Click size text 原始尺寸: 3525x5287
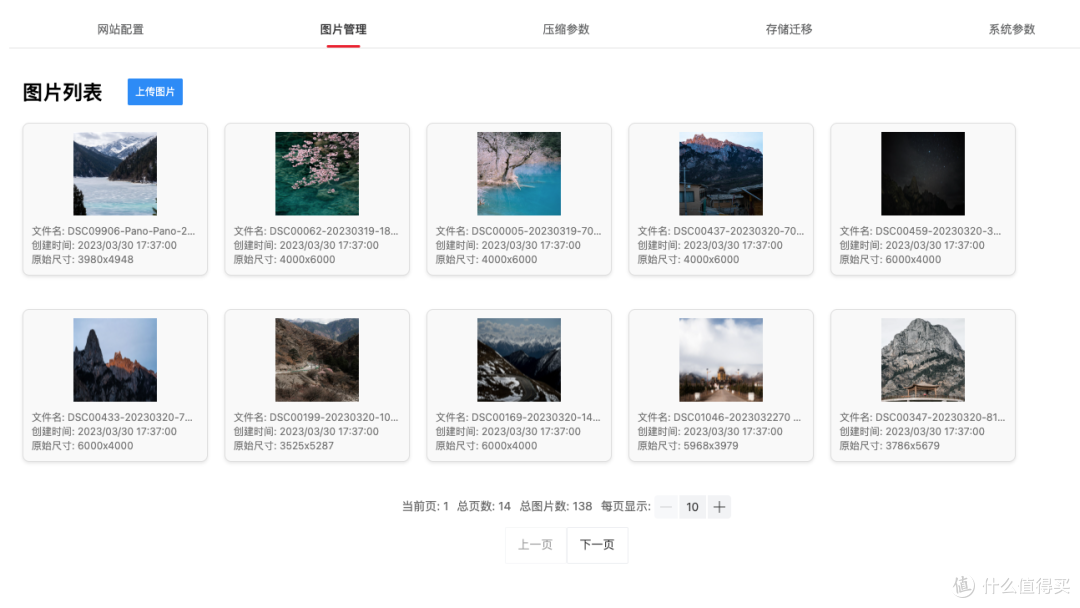The image size is (1080, 608). click(x=284, y=445)
